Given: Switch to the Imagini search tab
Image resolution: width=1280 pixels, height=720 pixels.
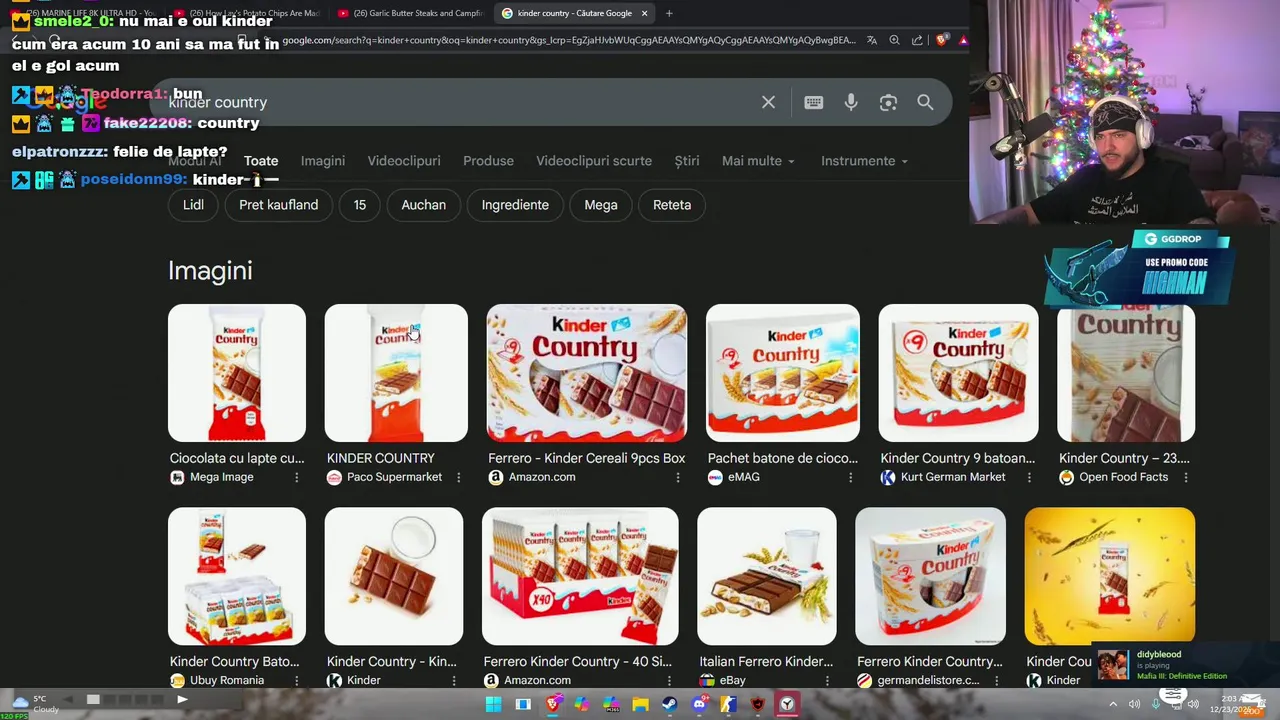Looking at the screenshot, I should [x=323, y=161].
